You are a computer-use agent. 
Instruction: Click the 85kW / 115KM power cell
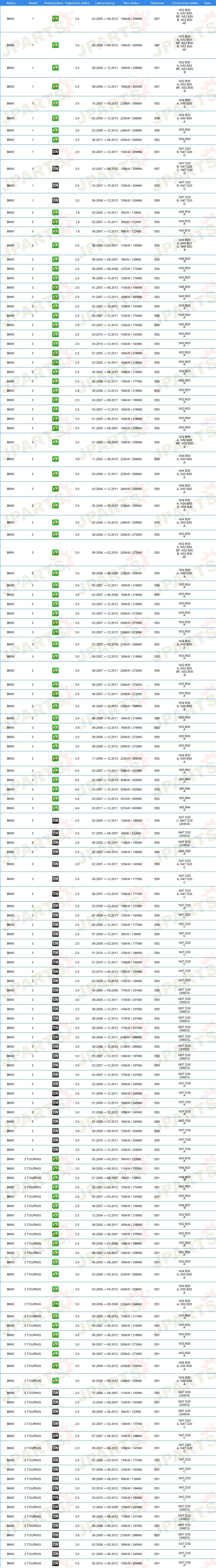tap(131, 212)
